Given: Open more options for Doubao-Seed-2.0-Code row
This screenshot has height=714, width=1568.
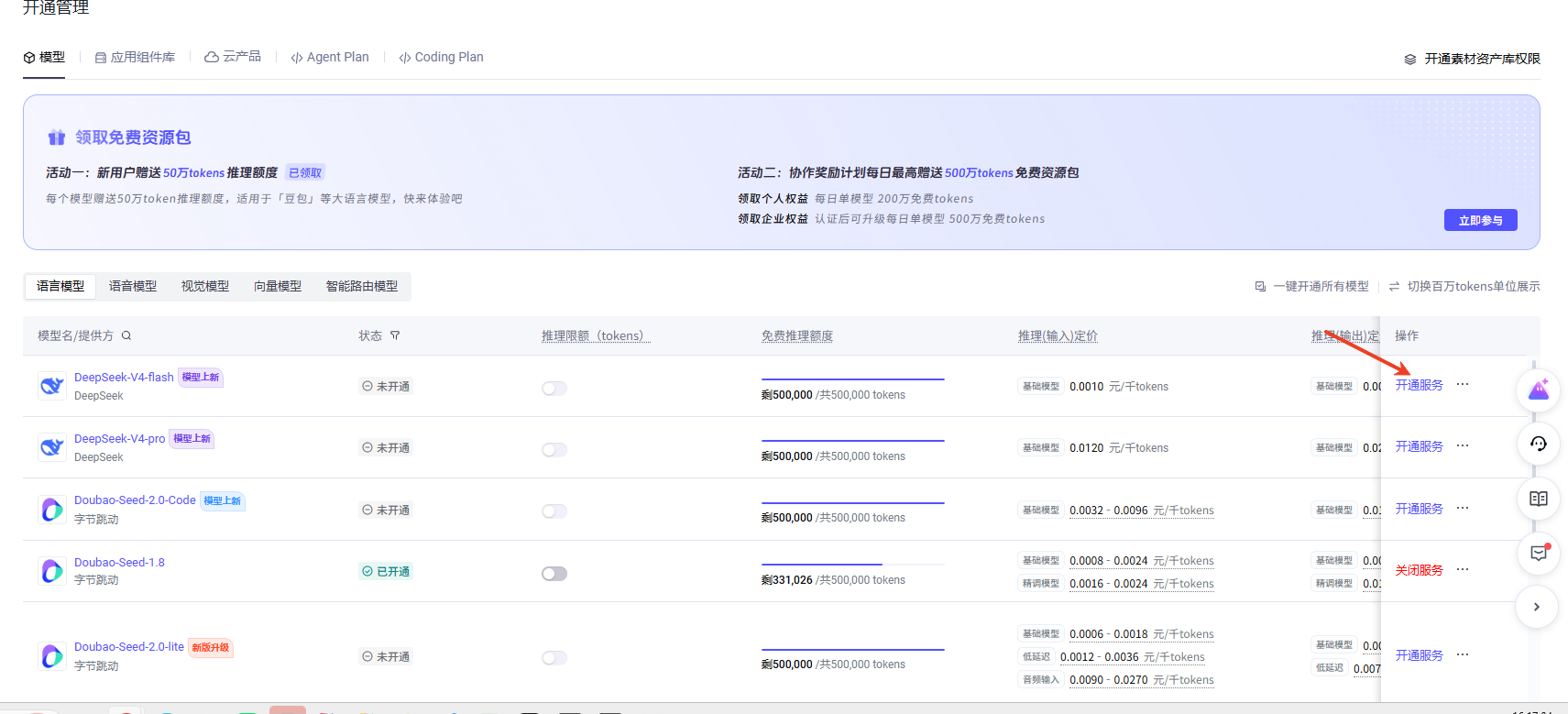Looking at the screenshot, I should (x=1463, y=509).
